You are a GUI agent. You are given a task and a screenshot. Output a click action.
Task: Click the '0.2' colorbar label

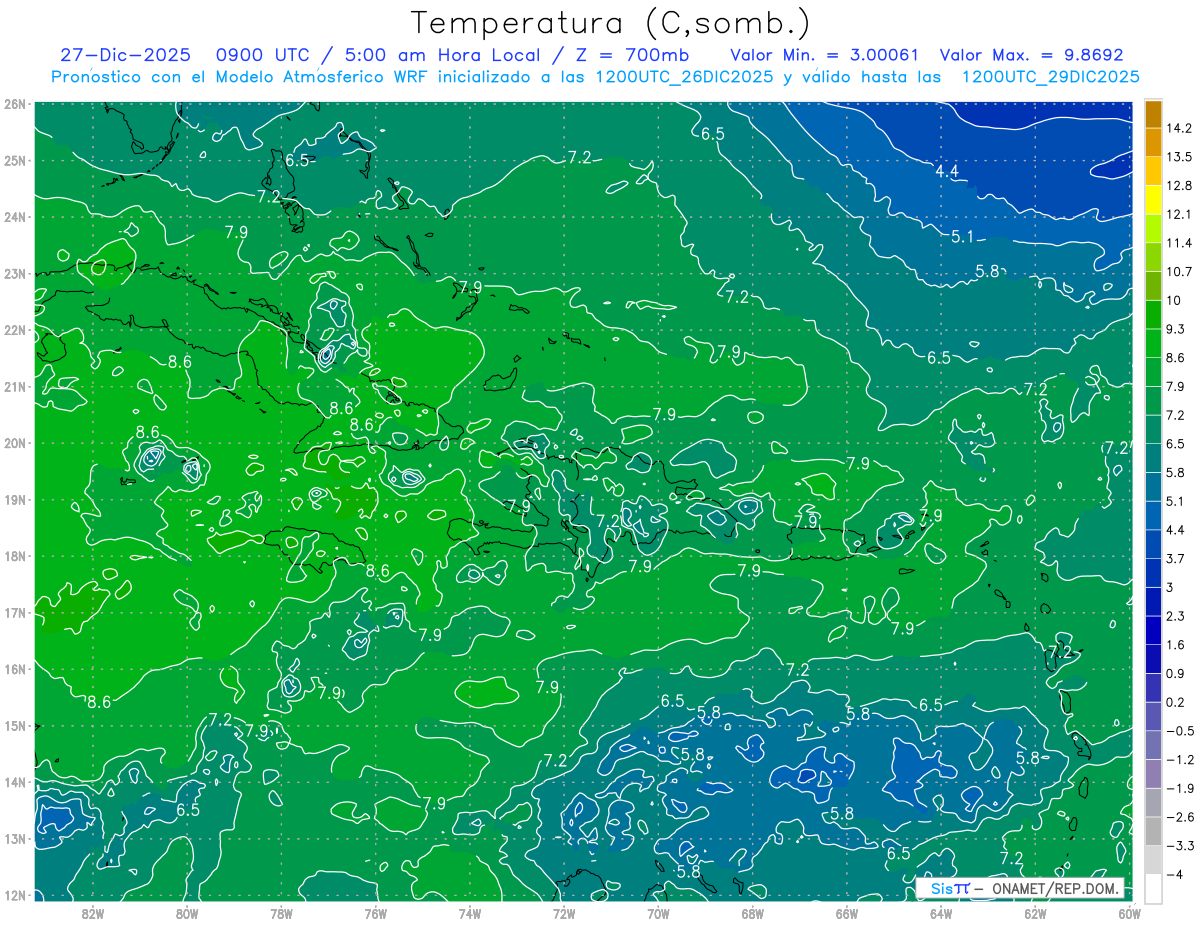tap(1176, 702)
